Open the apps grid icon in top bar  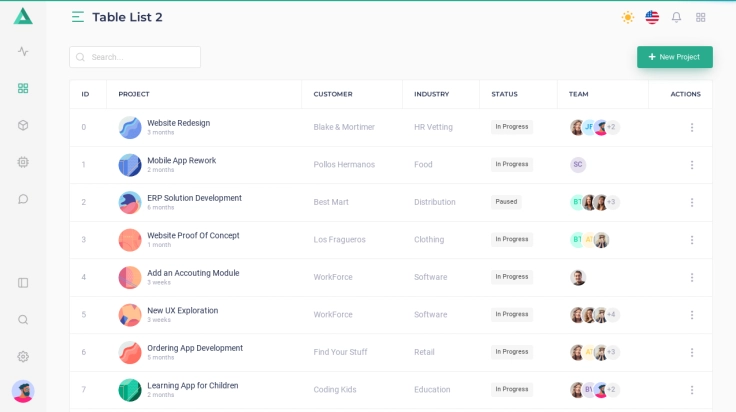700,17
